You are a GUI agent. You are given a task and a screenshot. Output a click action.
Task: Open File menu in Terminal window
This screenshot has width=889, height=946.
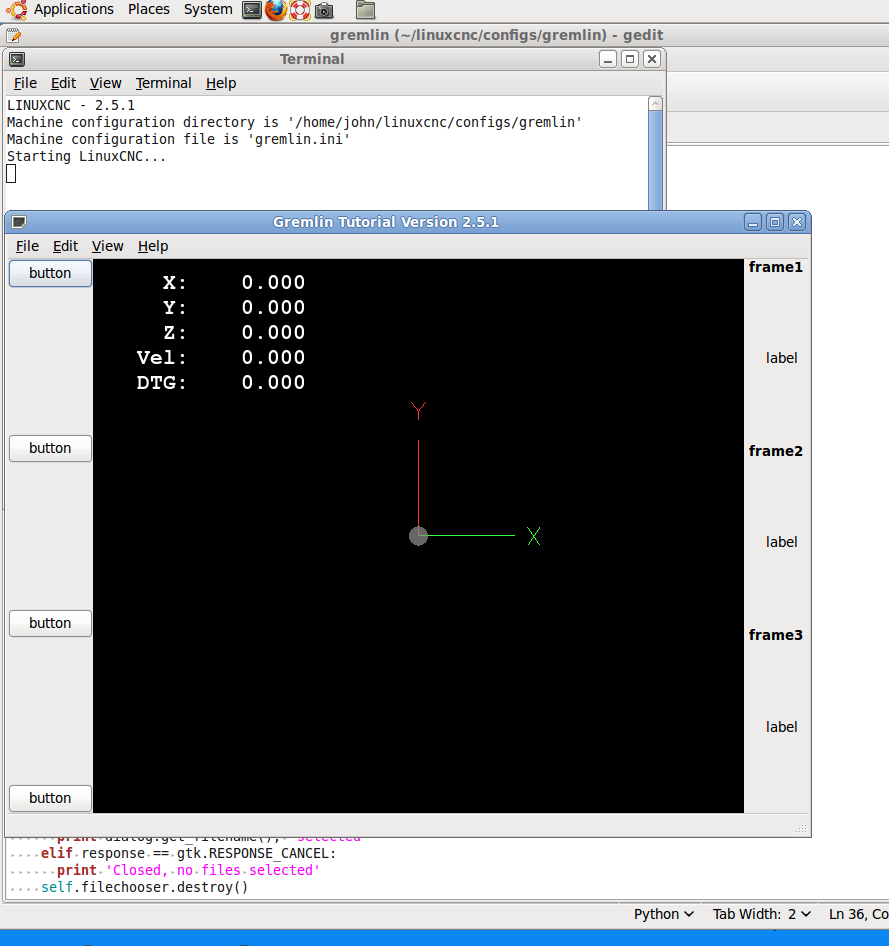(25, 83)
